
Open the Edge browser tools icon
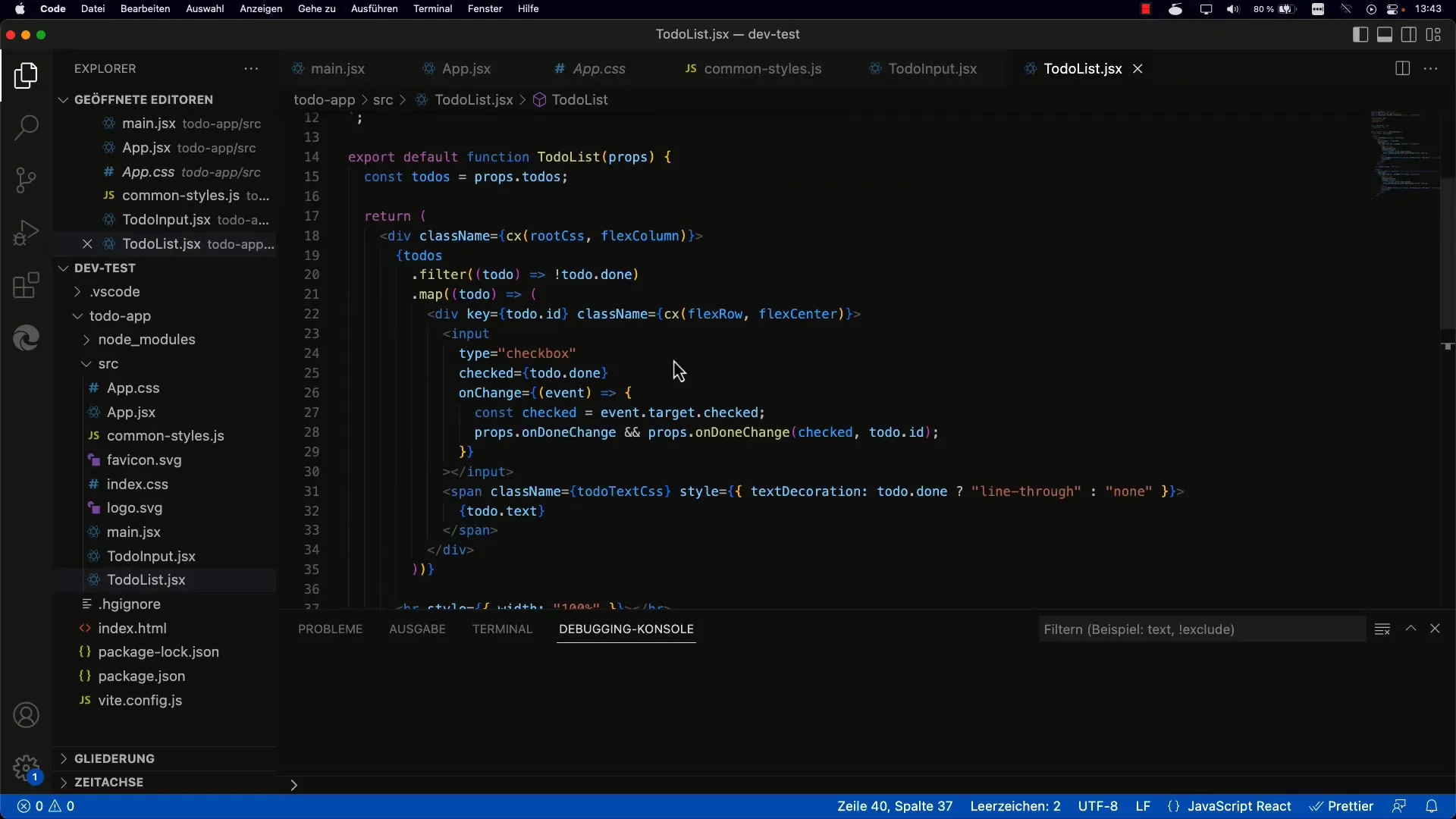(x=26, y=338)
